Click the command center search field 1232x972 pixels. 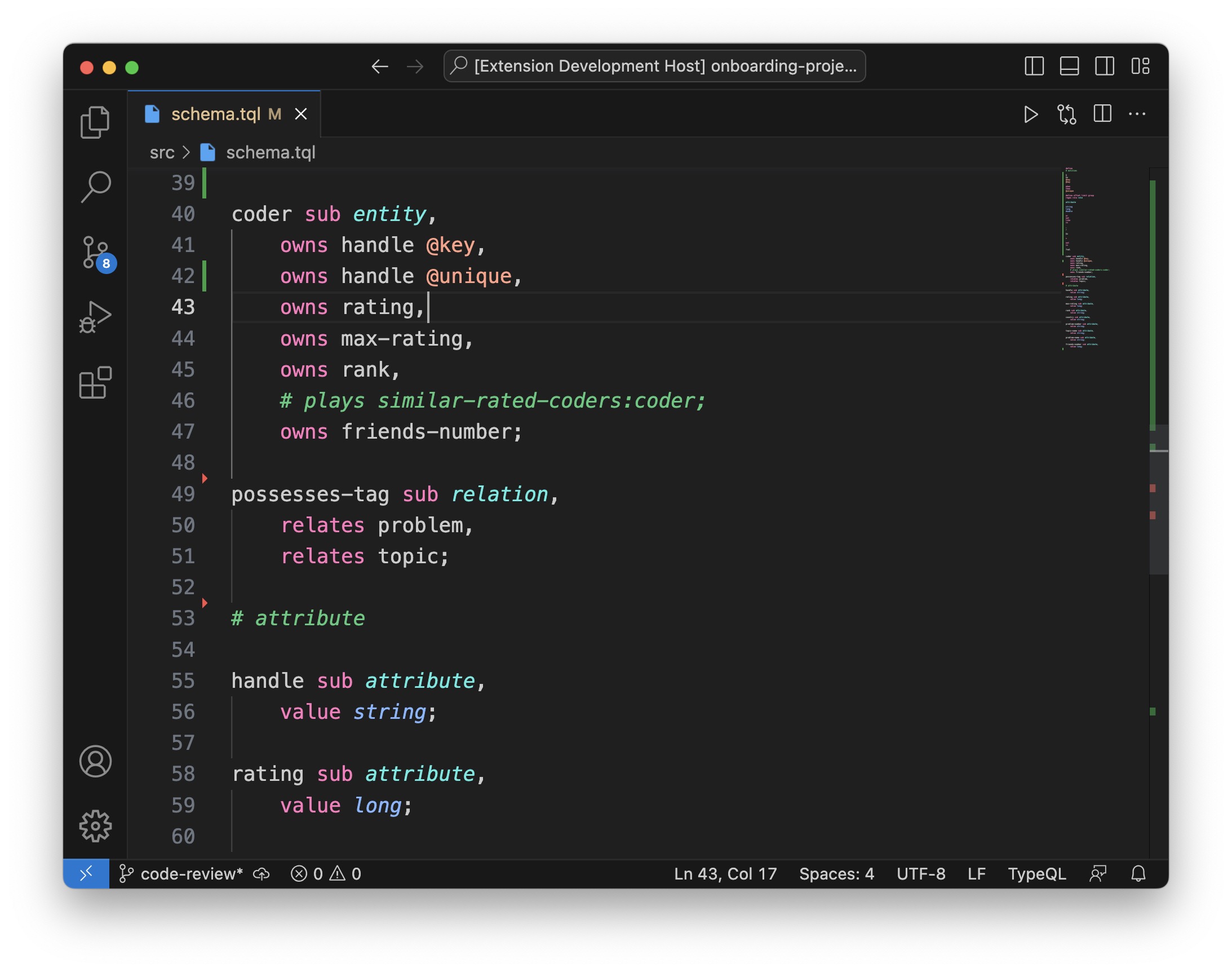click(x=654, y=66)
